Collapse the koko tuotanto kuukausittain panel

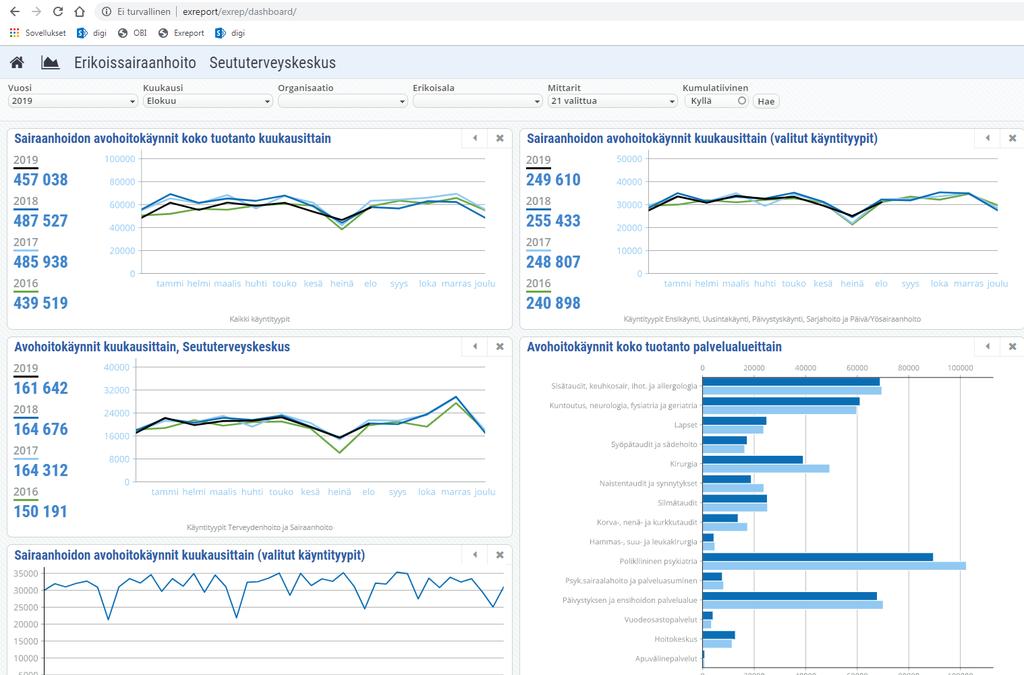pos(475,138)
